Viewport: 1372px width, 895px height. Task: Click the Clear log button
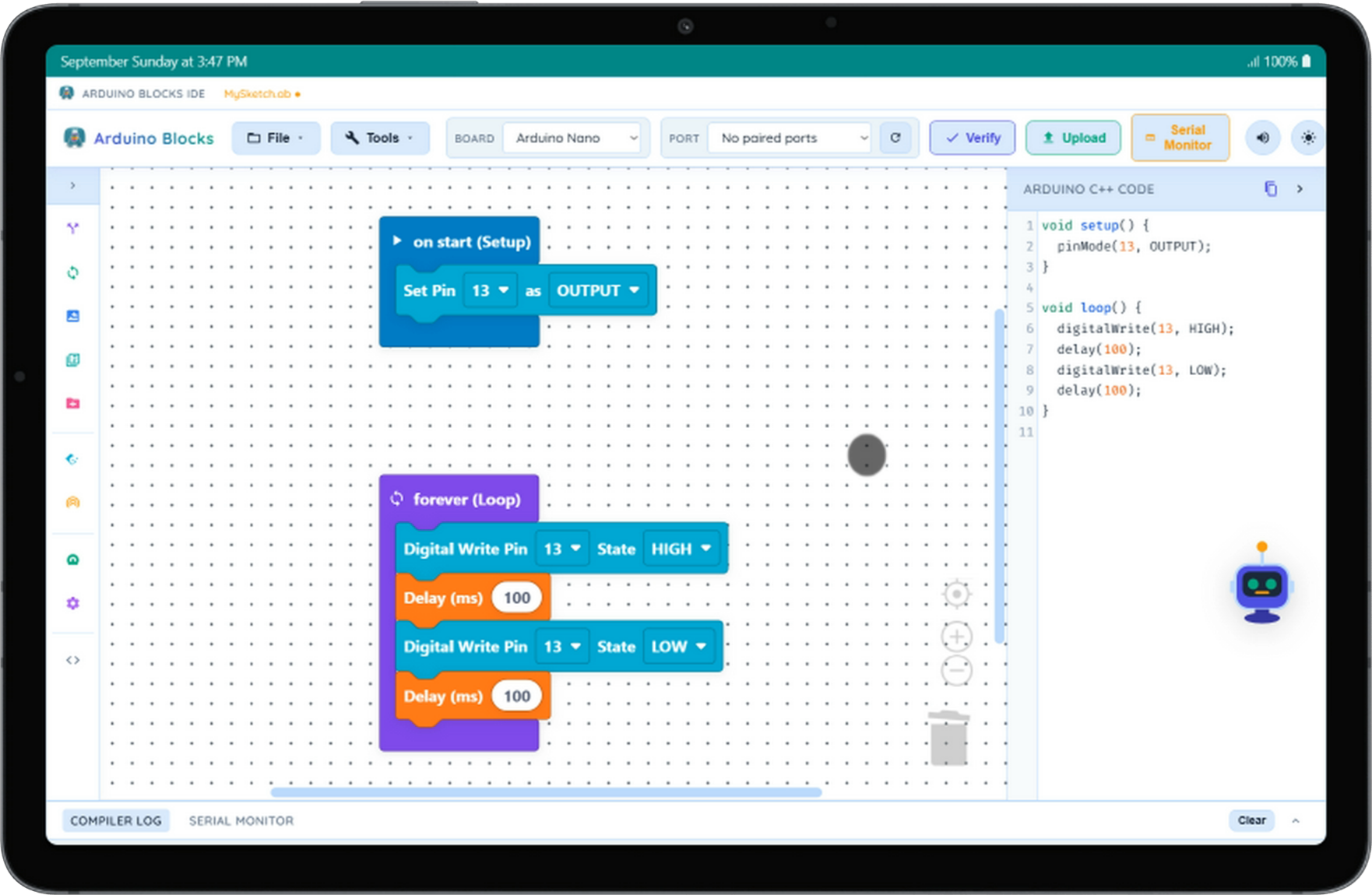point(1251,820)
